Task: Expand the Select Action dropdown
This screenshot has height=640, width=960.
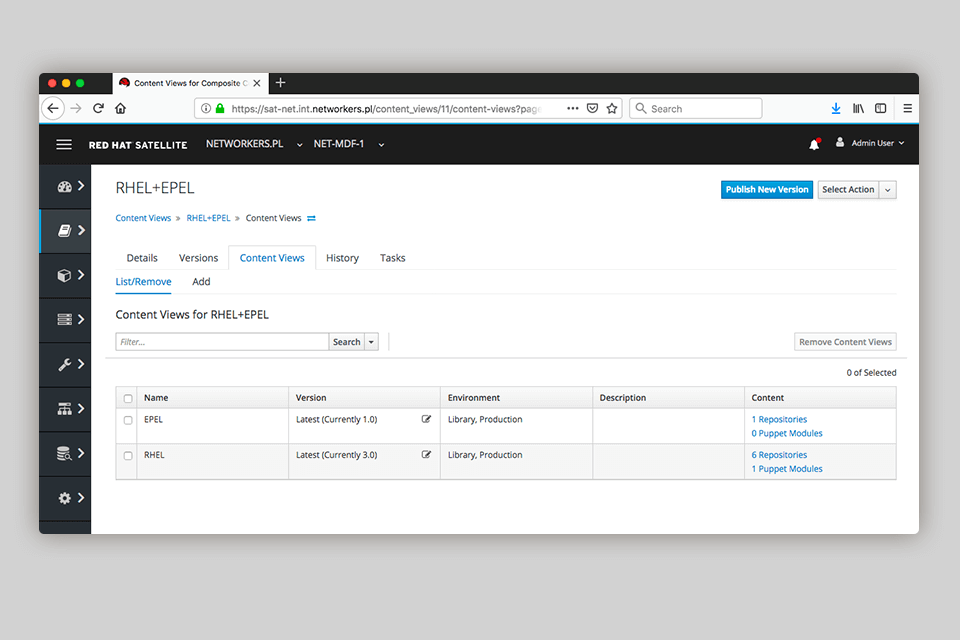Action: [x=888, y=190]
